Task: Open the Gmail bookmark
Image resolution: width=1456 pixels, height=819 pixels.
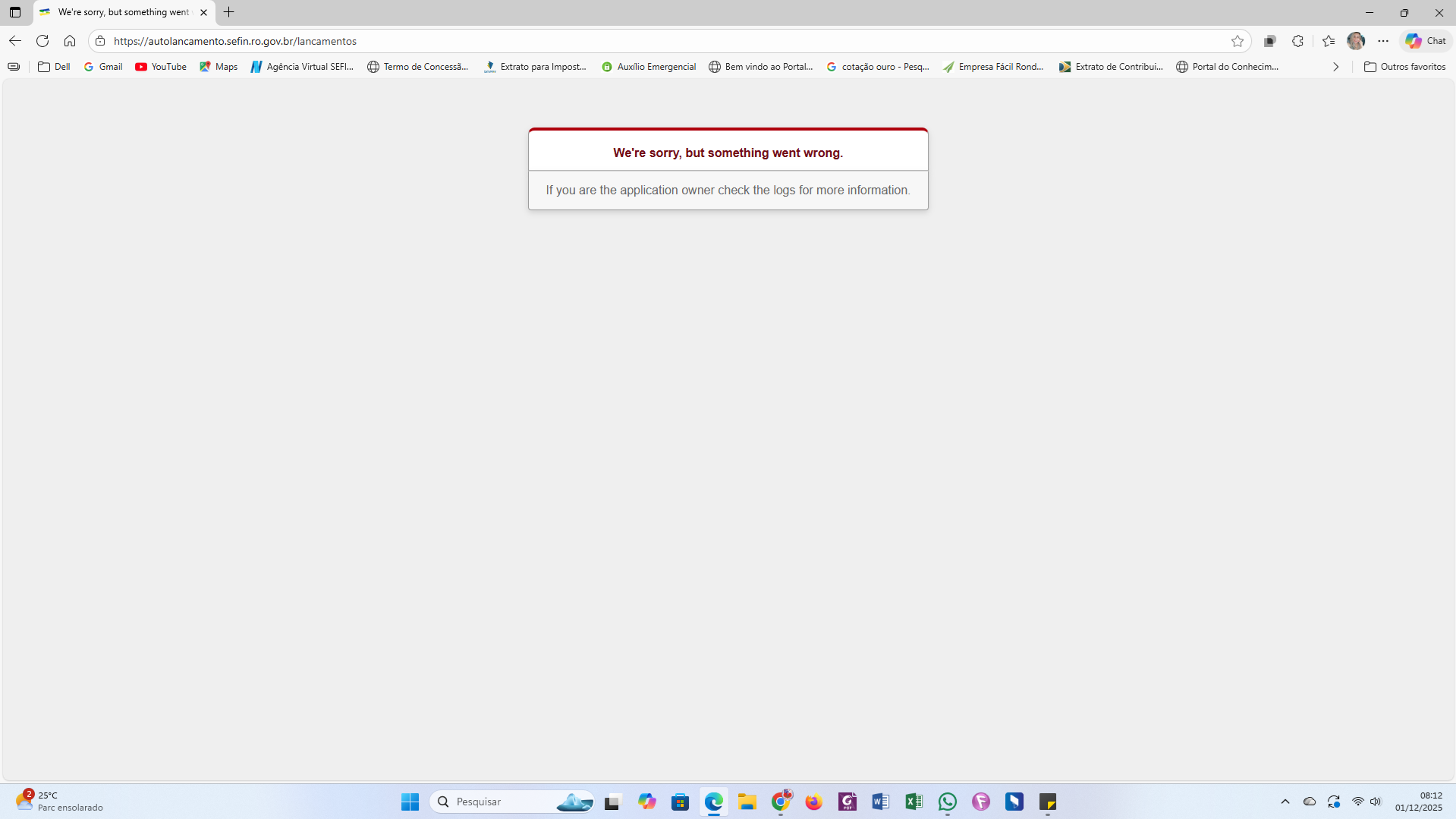Action: coord(103,67)
